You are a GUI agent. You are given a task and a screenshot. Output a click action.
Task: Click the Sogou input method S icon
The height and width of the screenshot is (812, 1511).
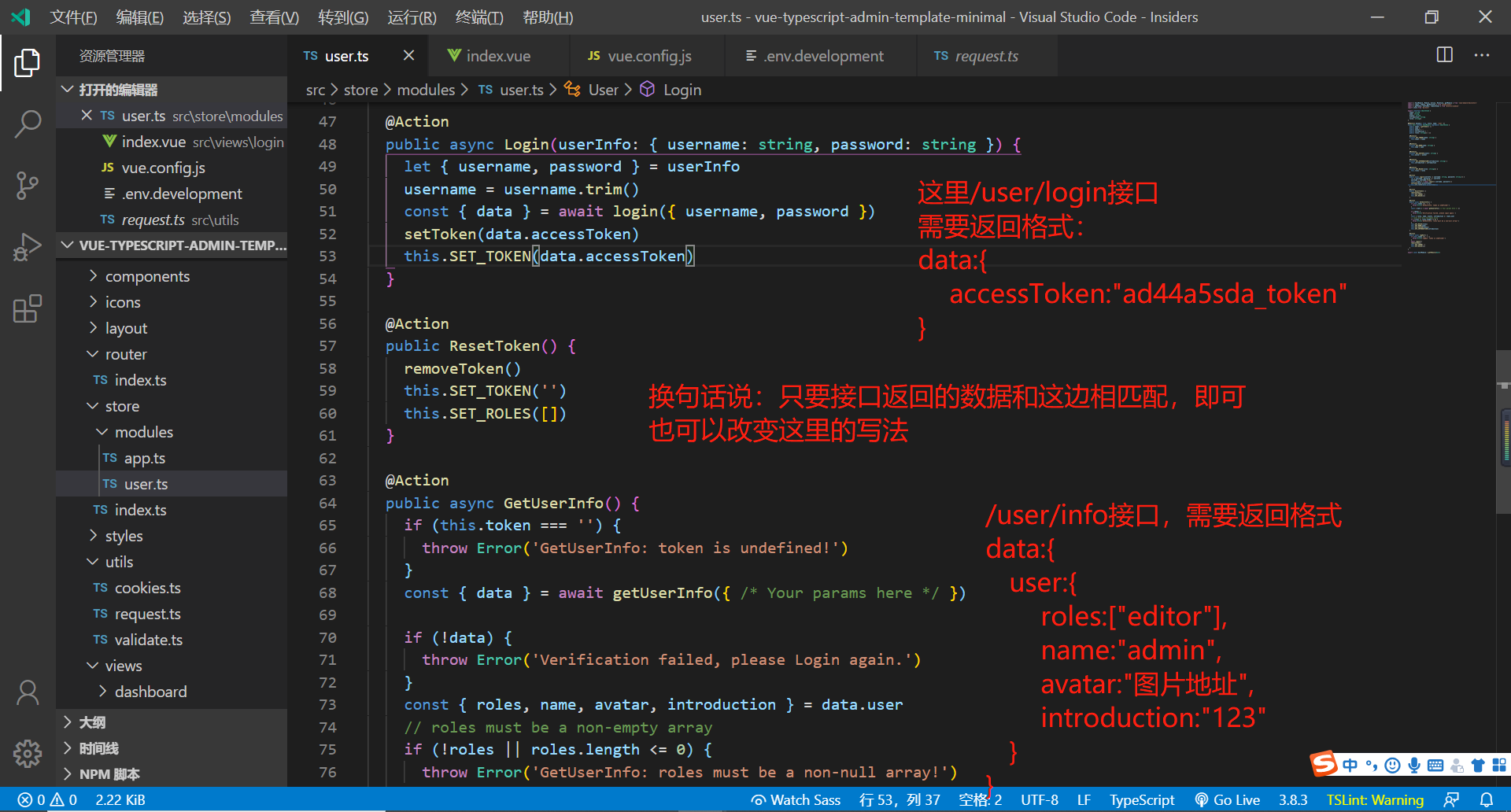tap(1323, 763)
